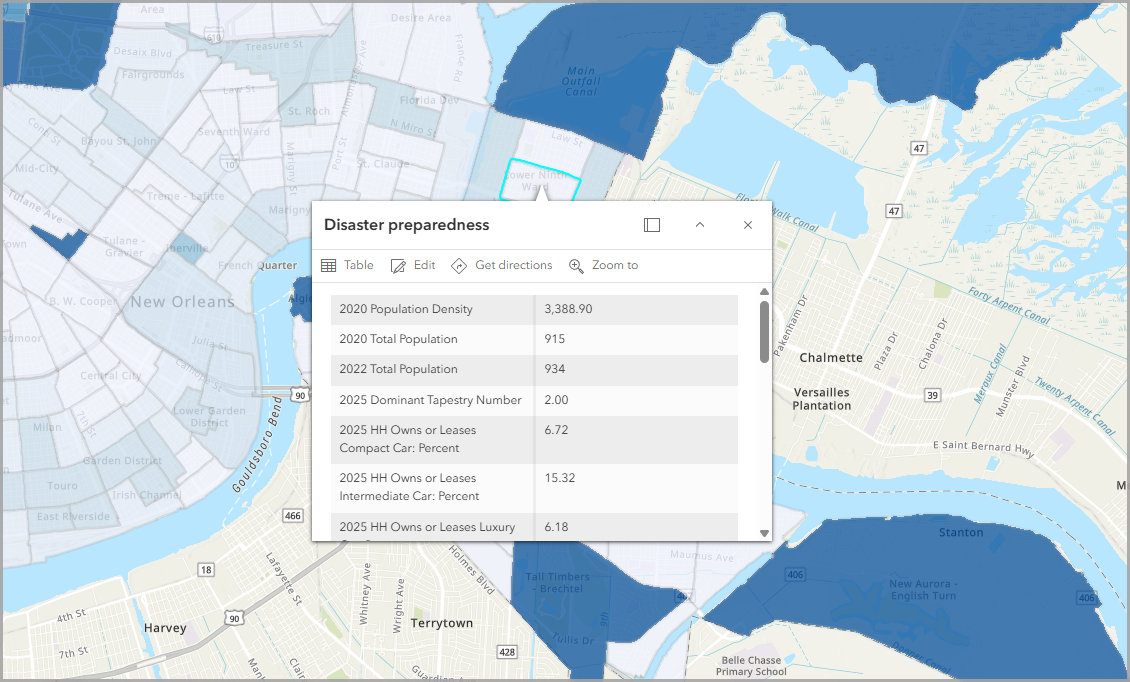Image resolution: width=1130 pixels, height=682 pixels.
Task: Click the Edit pencil icon
Action: [x=398, y=266]
